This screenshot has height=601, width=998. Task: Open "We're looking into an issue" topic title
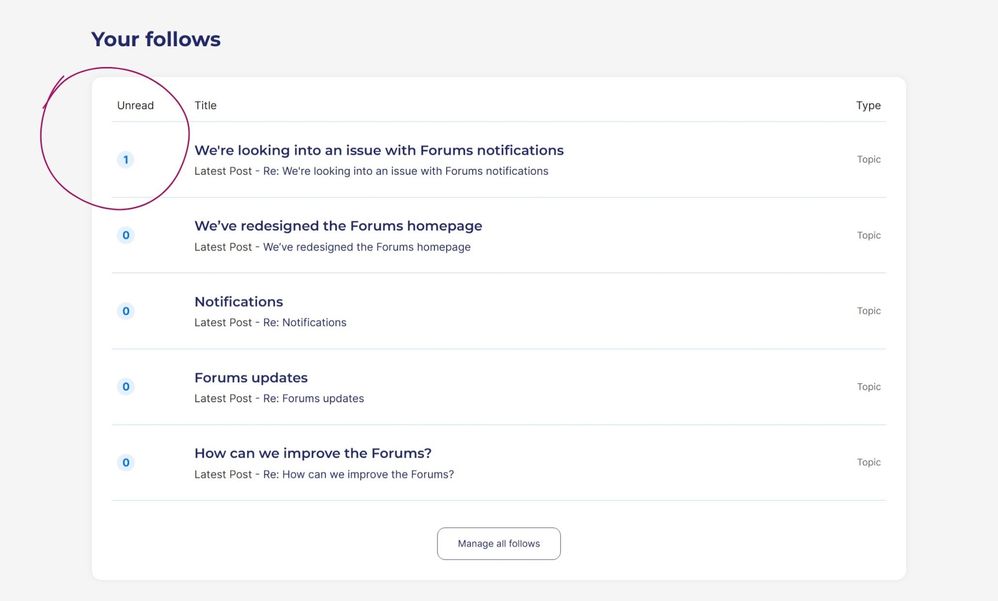(x=378, y=150)
